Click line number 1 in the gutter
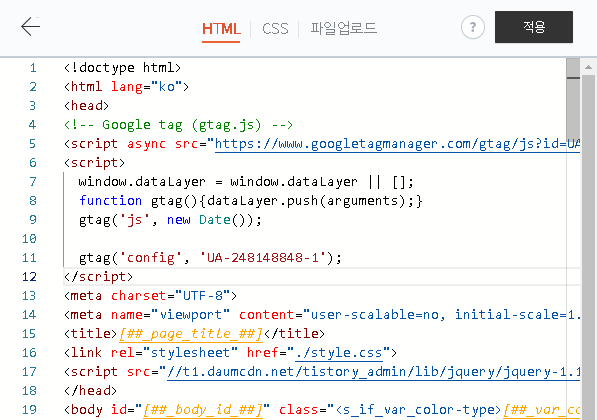597x420 pixels. (33, 68)
